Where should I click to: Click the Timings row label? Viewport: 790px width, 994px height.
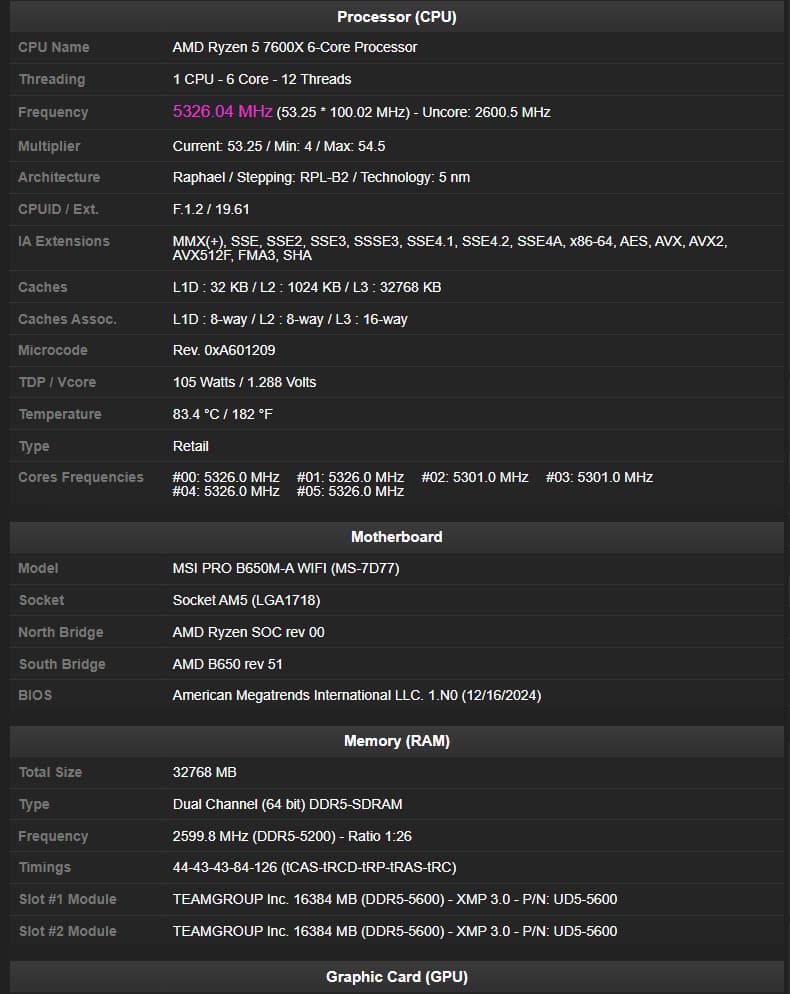[x=44, y=868]
